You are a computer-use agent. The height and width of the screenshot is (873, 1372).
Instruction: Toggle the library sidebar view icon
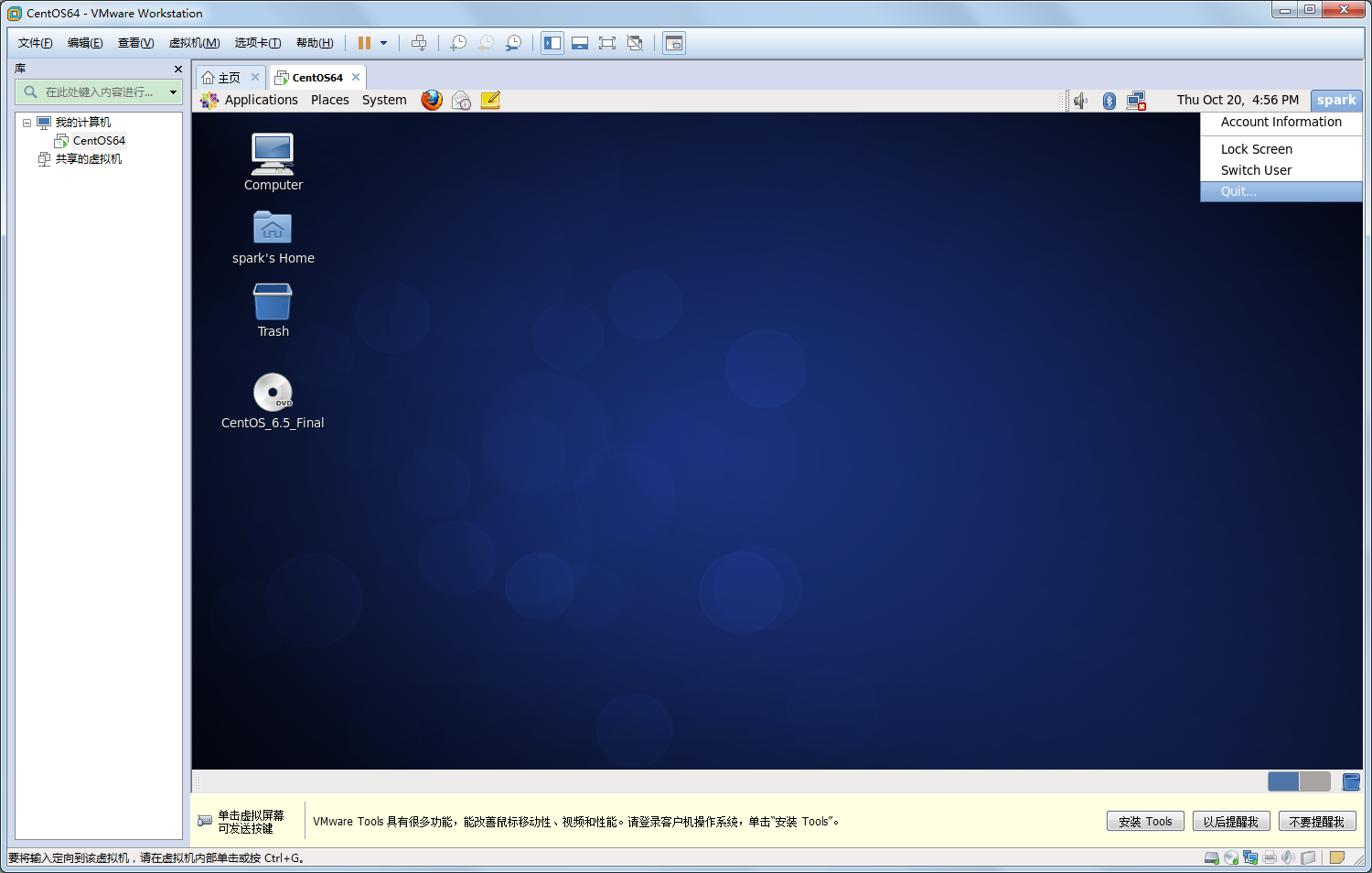(x=552, y=43)
